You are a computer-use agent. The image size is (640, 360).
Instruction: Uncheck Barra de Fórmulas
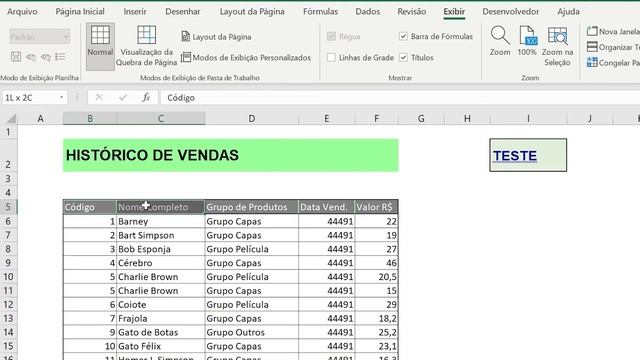point(403,36)
